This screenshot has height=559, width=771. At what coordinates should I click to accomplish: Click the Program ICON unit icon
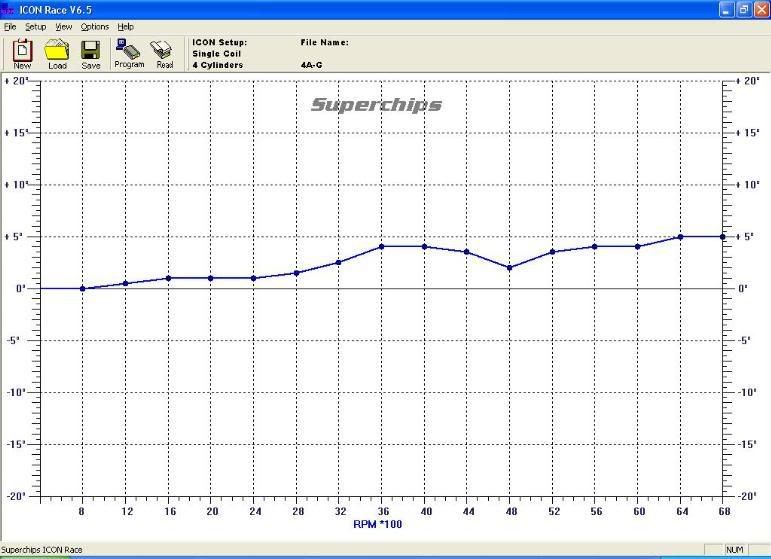(x=129, y=53)
